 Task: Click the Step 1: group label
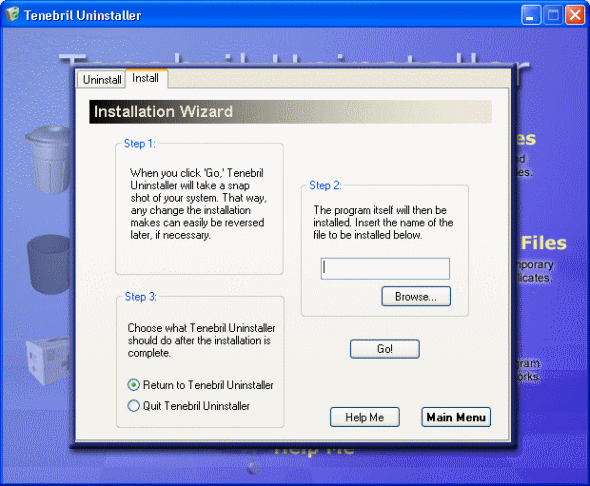point(140,144)
